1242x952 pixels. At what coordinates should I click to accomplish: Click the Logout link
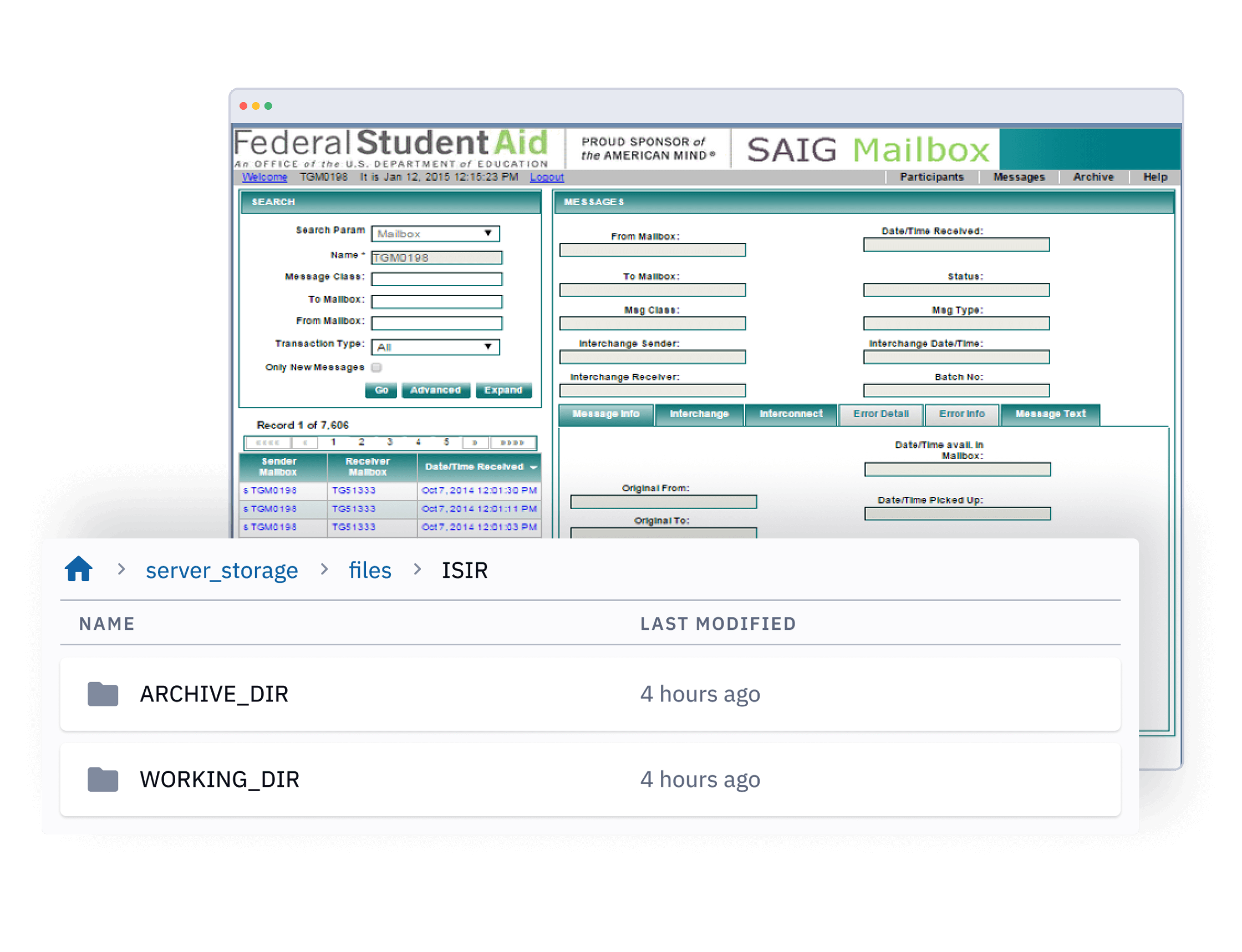pos(547,177)
